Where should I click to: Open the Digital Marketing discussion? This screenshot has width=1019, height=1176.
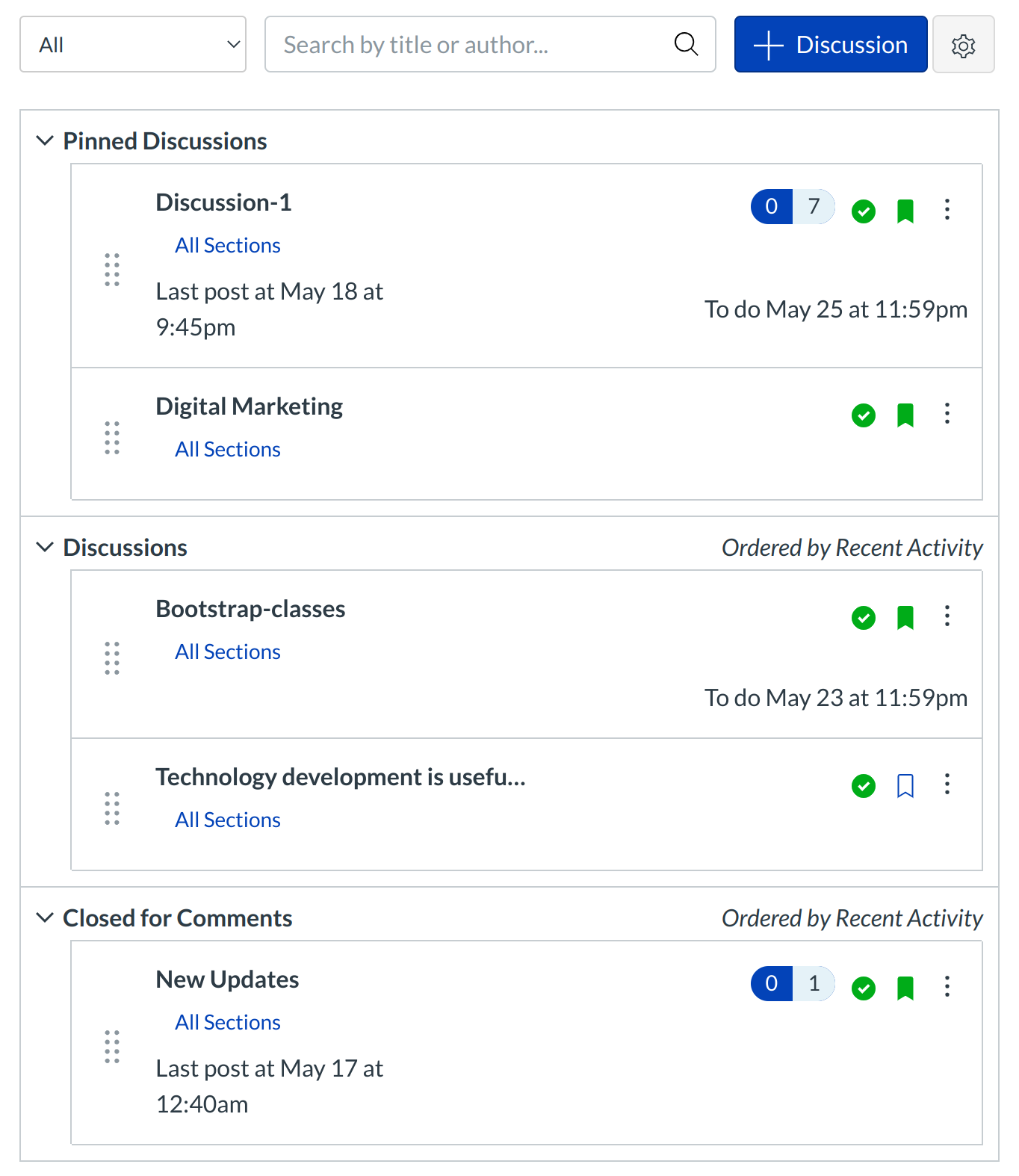click(249, 407)
